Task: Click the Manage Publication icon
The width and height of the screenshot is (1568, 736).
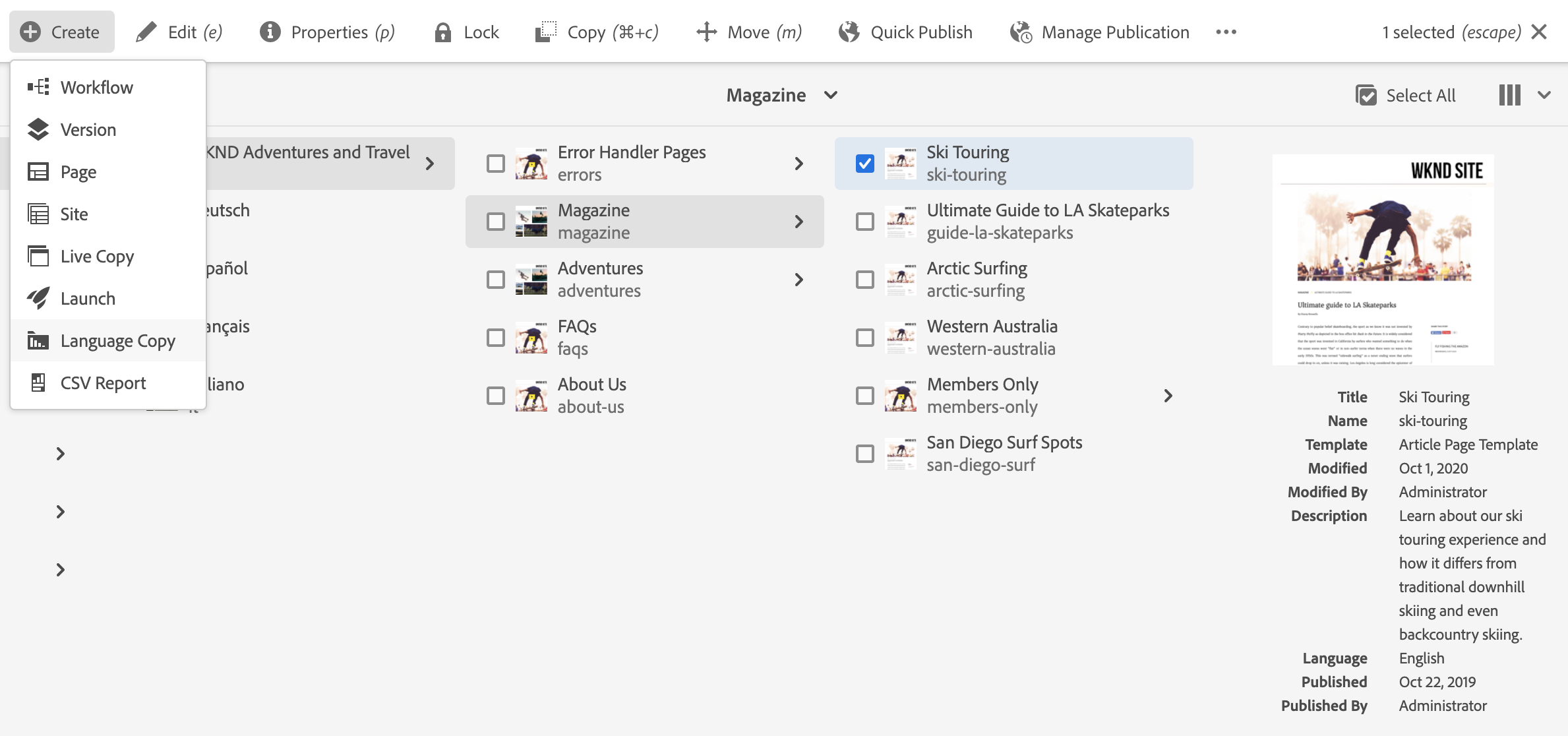Action: (x=1021, y=32)
